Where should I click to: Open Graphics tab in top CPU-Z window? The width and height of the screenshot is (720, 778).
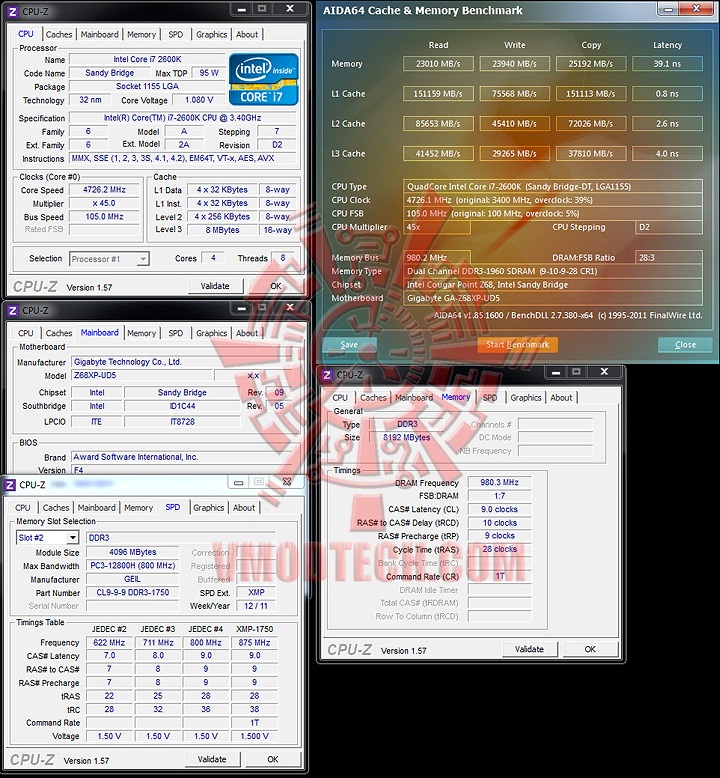coord(211,35)
